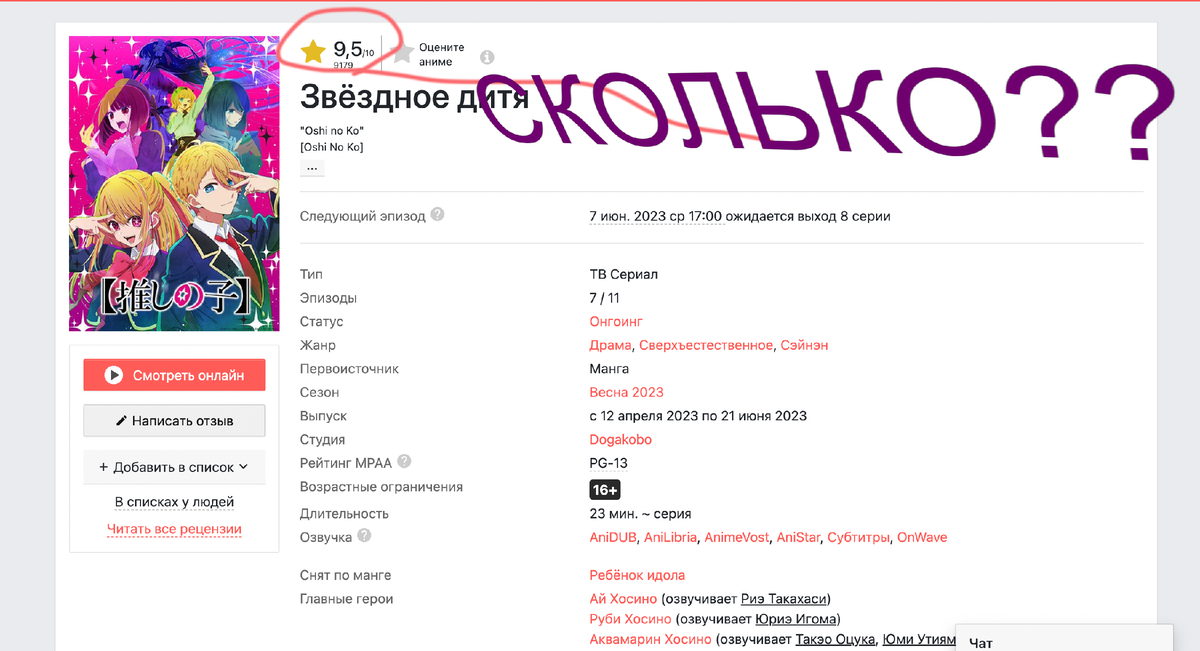Open the rating info circle icon
The width and height of the screenshot is (1200, 651).
(487, 57)
